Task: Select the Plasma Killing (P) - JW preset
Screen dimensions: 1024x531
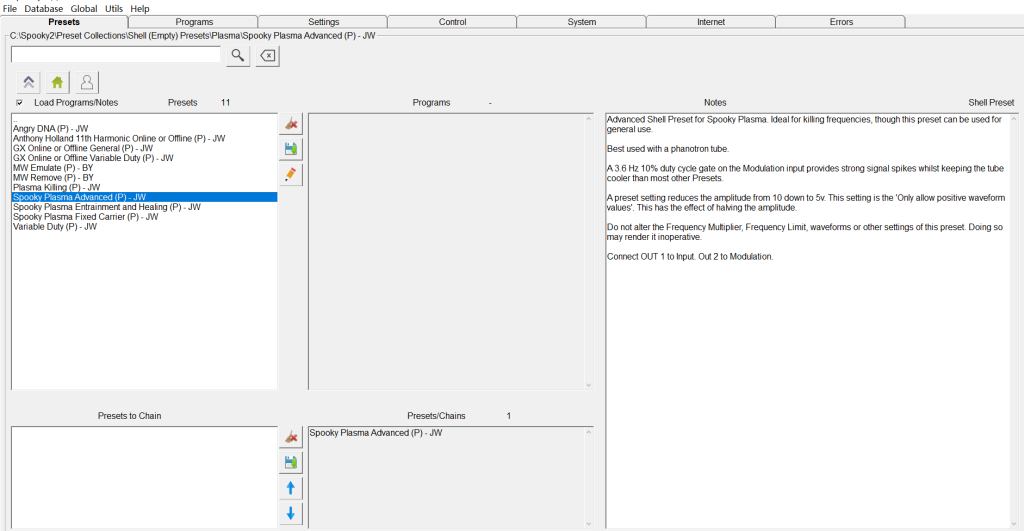Action: 57,187
